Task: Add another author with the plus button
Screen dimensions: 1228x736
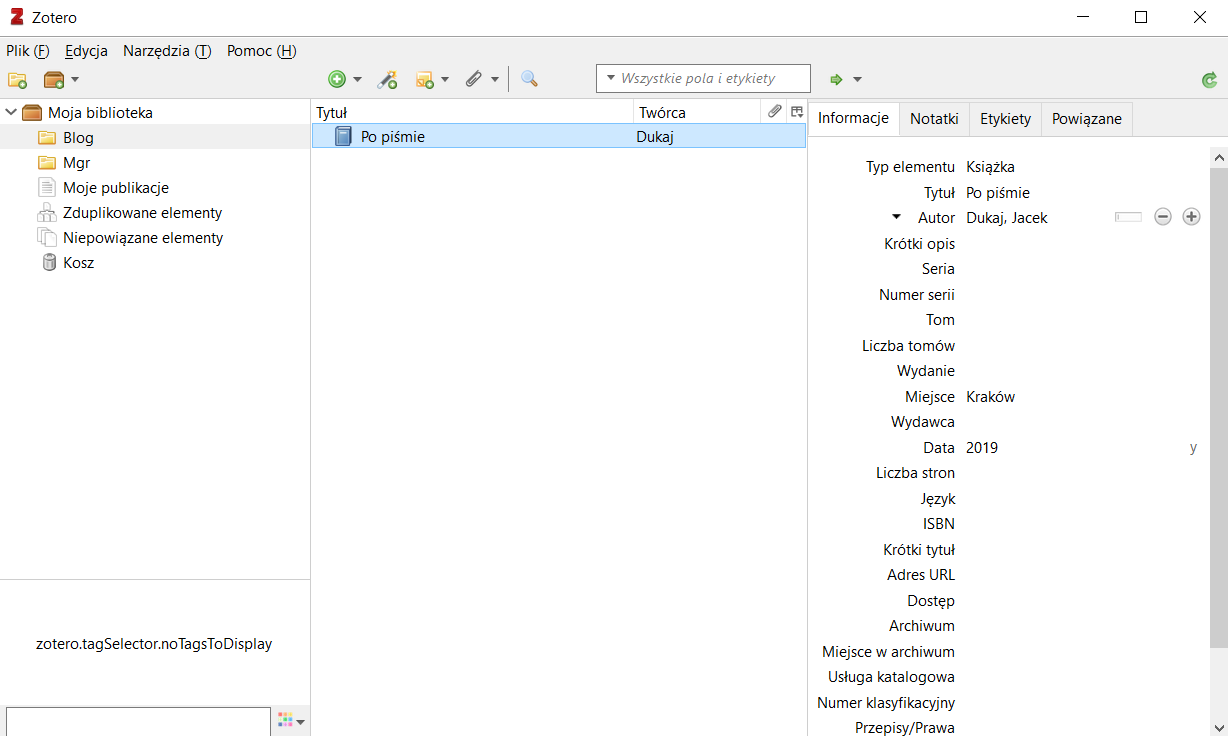Action: point(1191,216)
